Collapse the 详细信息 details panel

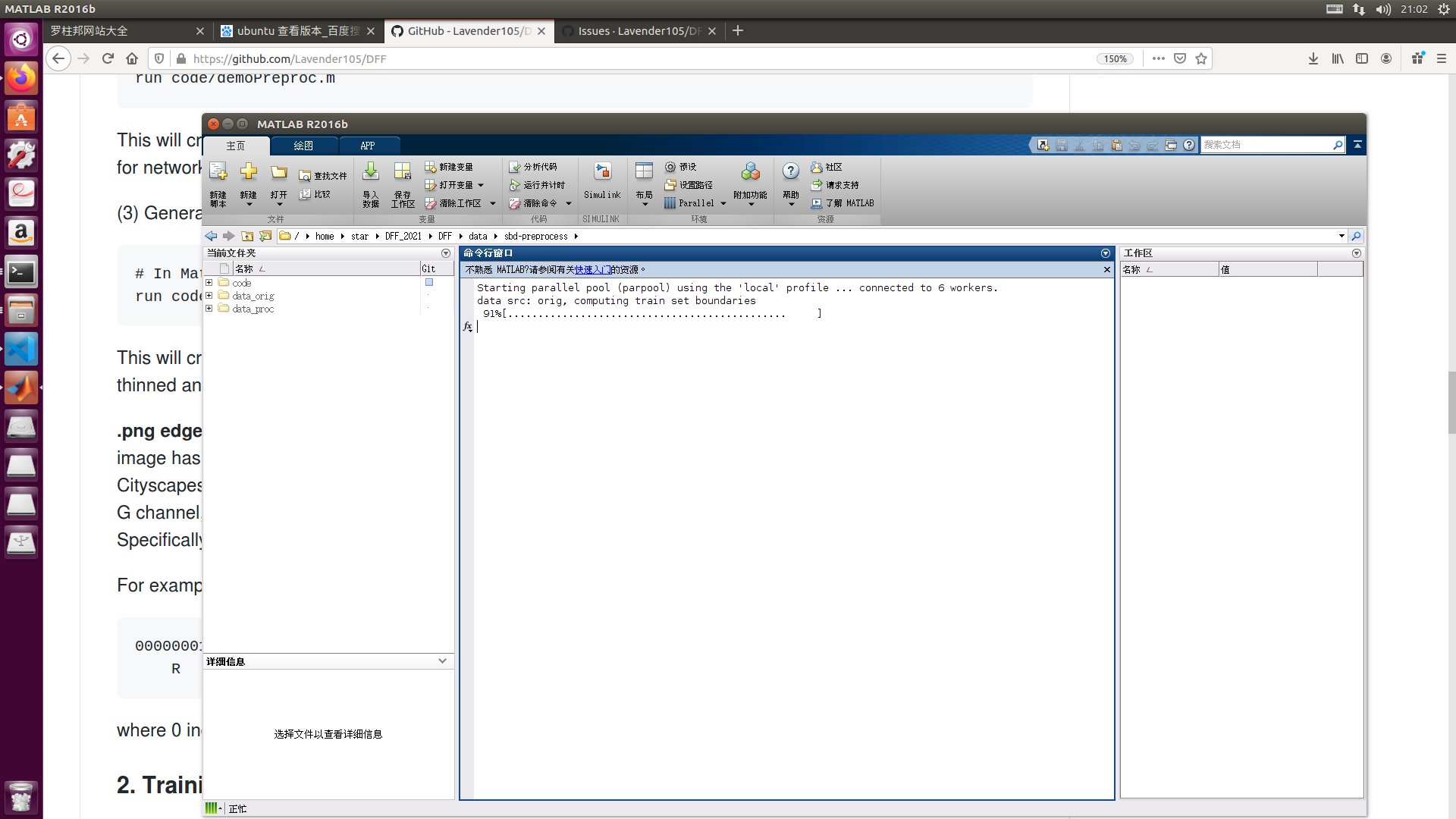(442, 661)
